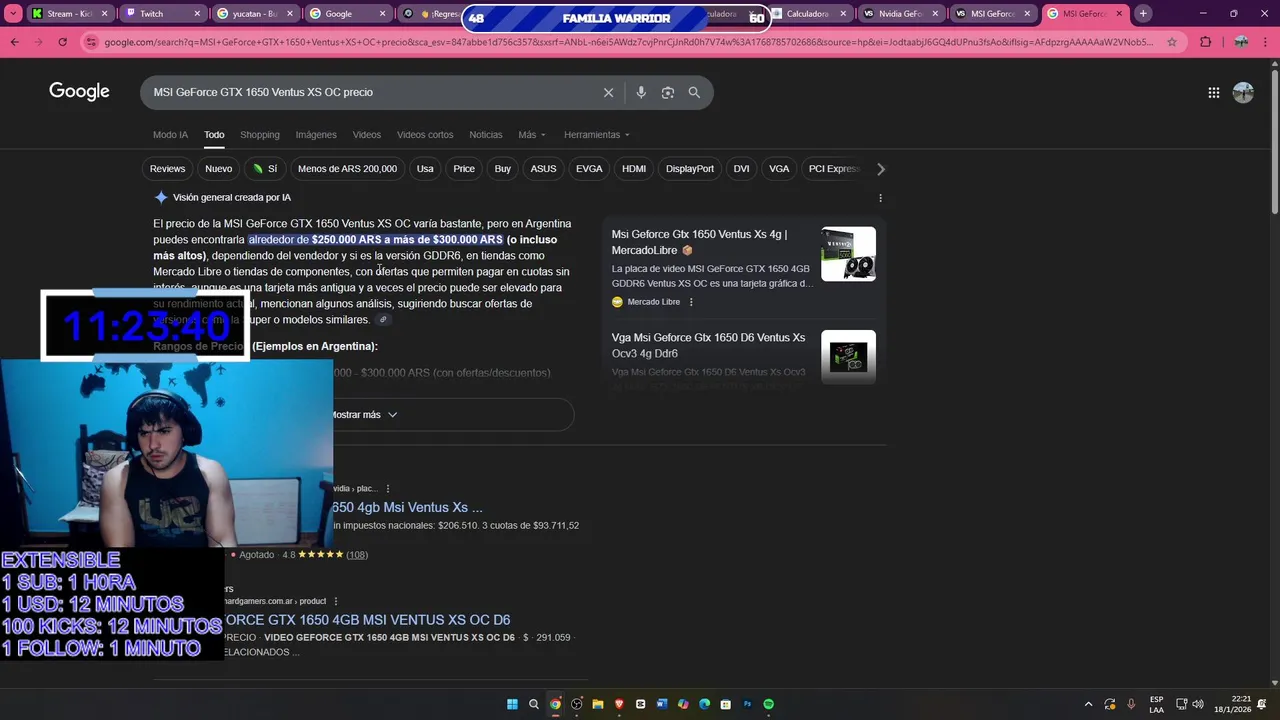The width and height of the screenshot is (1280, 720).
Task: Switch to the Nvidia GeForce browser tab
Action: click(899, 14)
